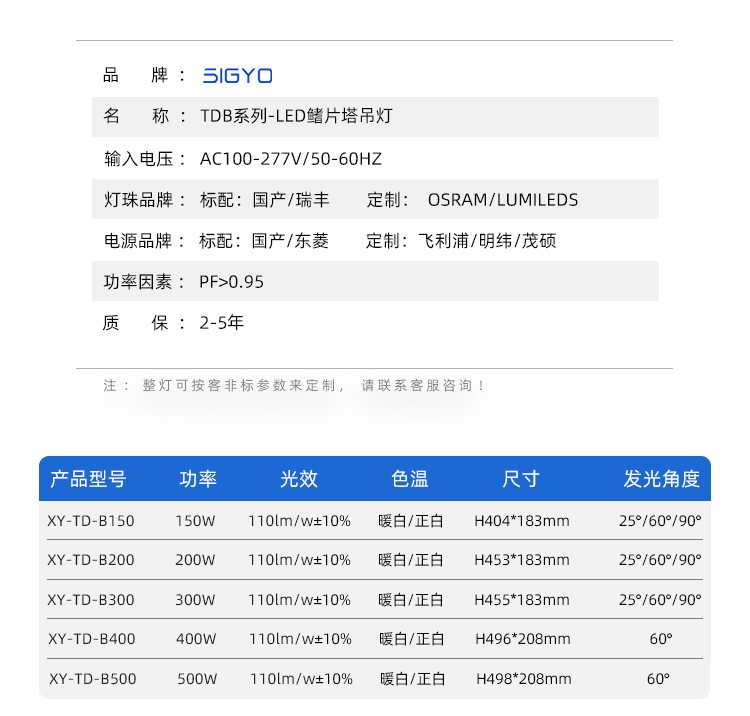
Task: Click size cell 'H455*183mm'
Action: pyautogui.click(x=522, y=599)
